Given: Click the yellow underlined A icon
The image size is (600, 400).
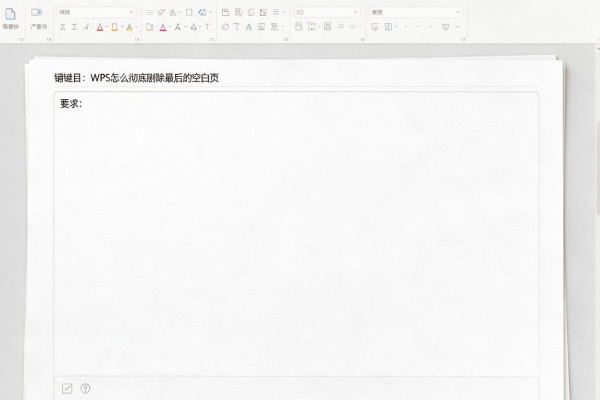Looking at the screenshot, I should [129, 27].
